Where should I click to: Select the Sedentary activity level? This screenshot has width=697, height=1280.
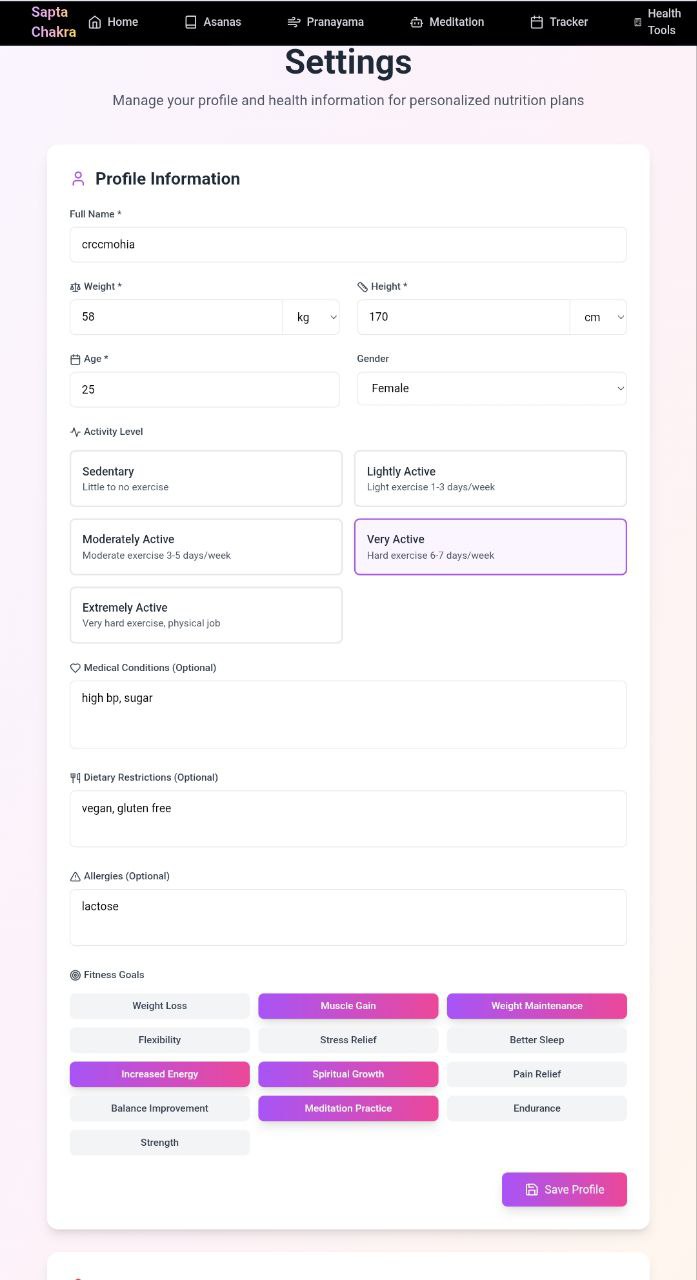206,479
